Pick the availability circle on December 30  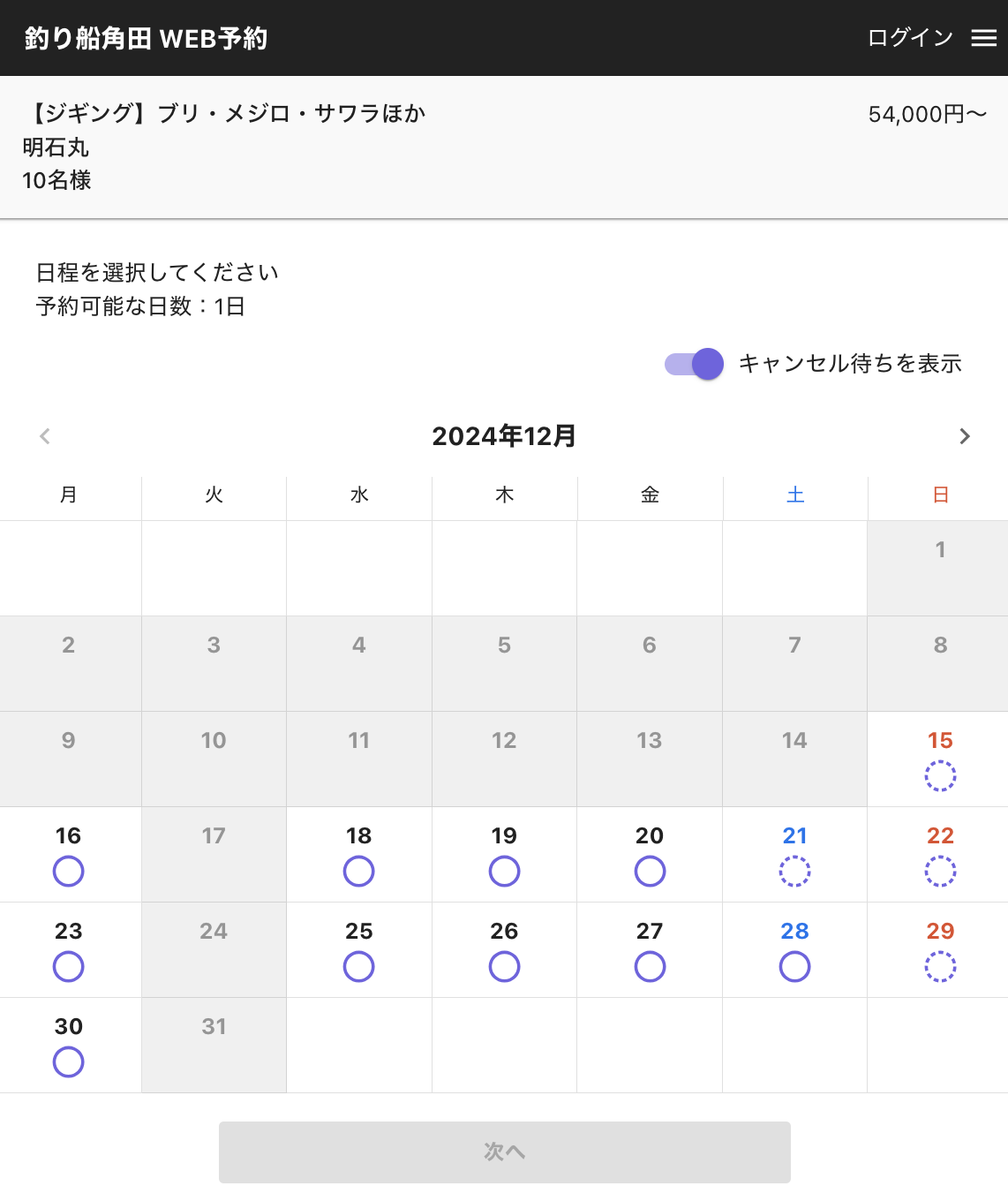click(69, 1062)
